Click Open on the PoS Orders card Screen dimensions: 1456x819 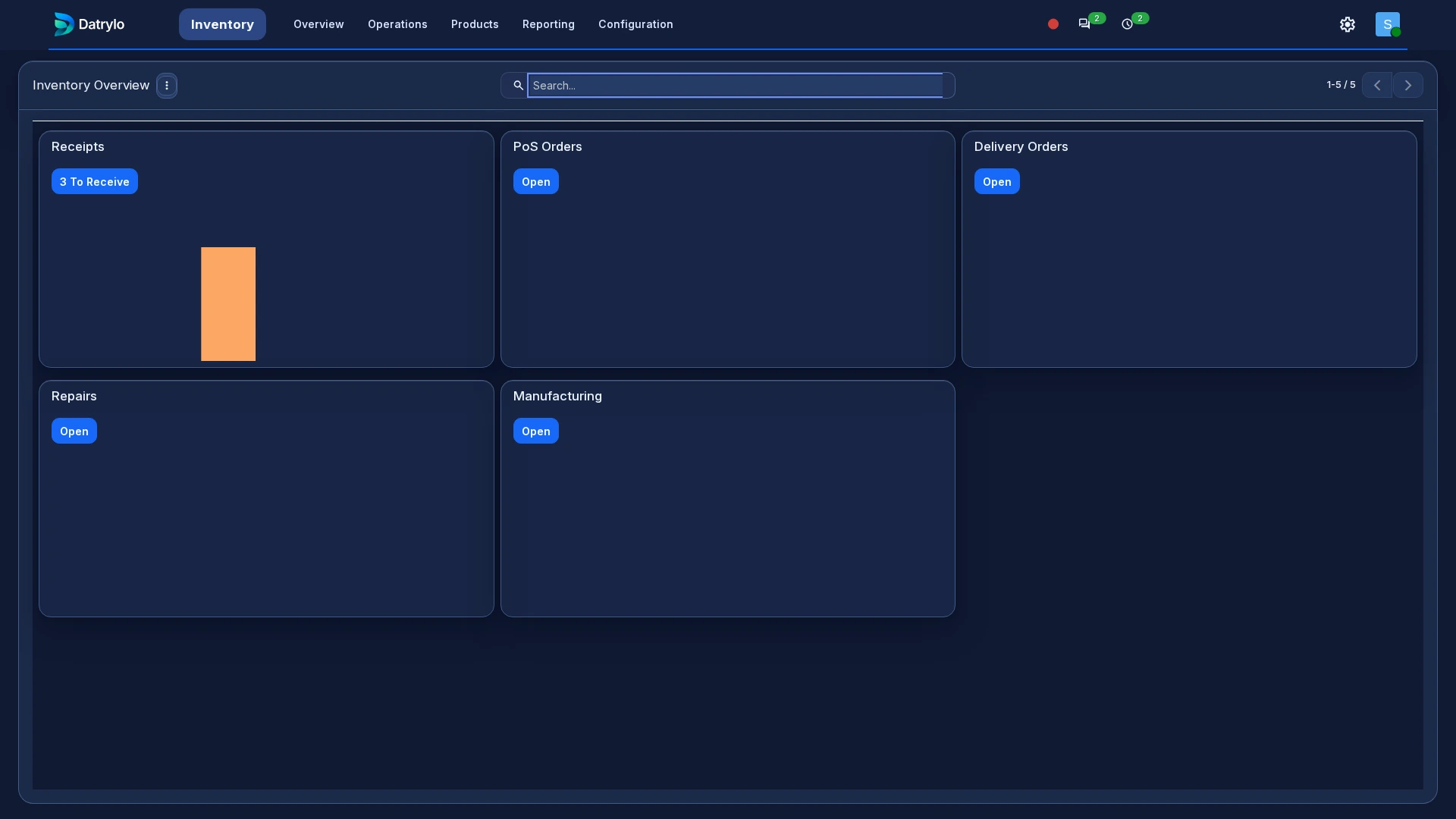point(536,181)
